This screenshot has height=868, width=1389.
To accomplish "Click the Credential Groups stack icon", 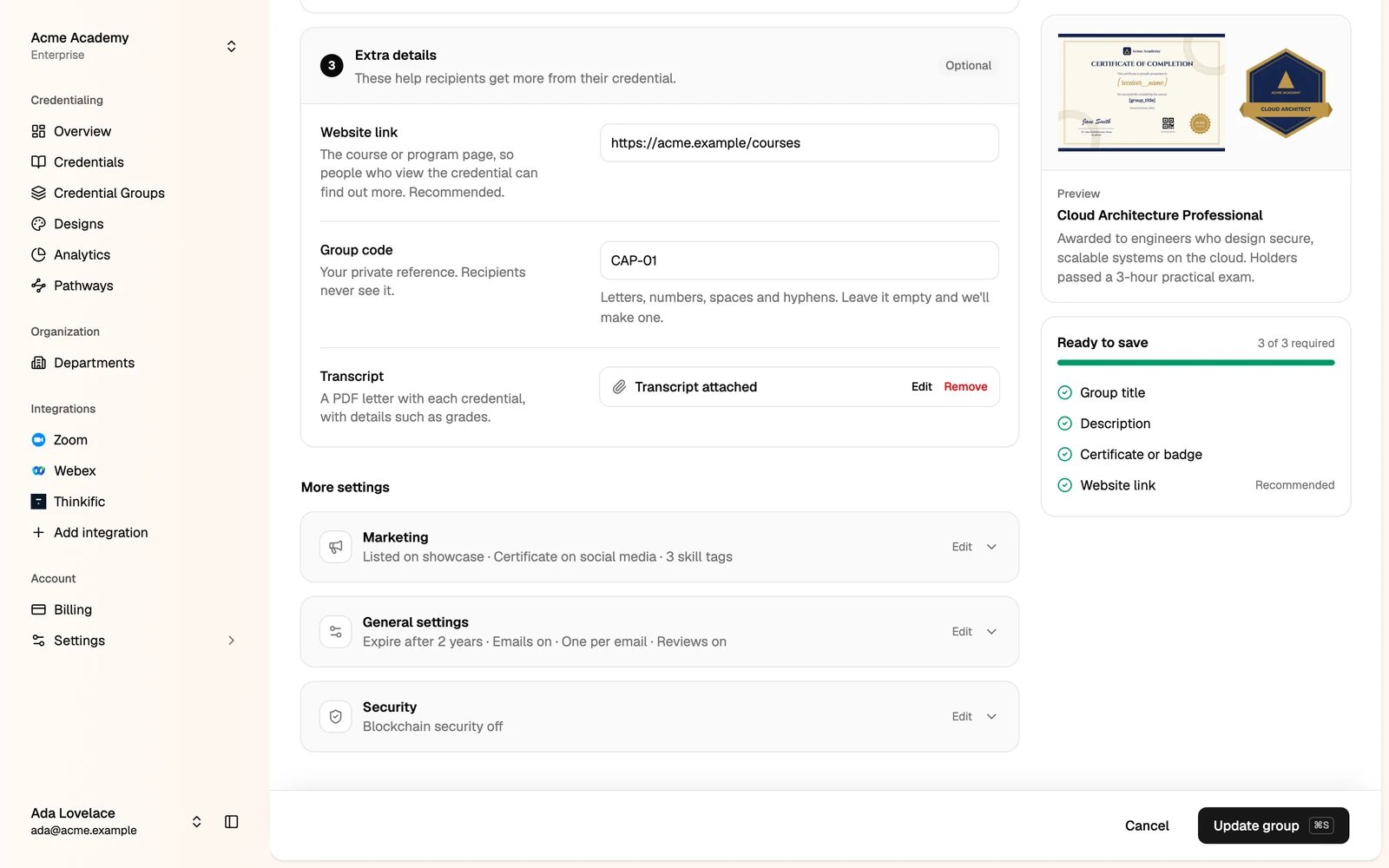I will 38,193.
